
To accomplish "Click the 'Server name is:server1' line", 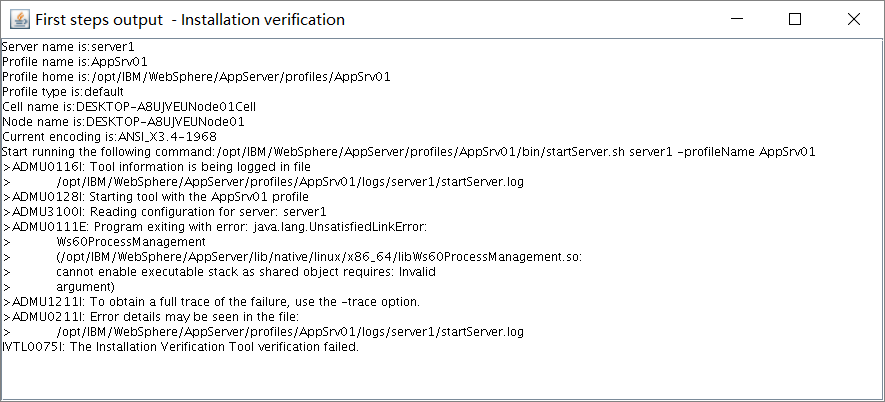I will click(68, 46).
